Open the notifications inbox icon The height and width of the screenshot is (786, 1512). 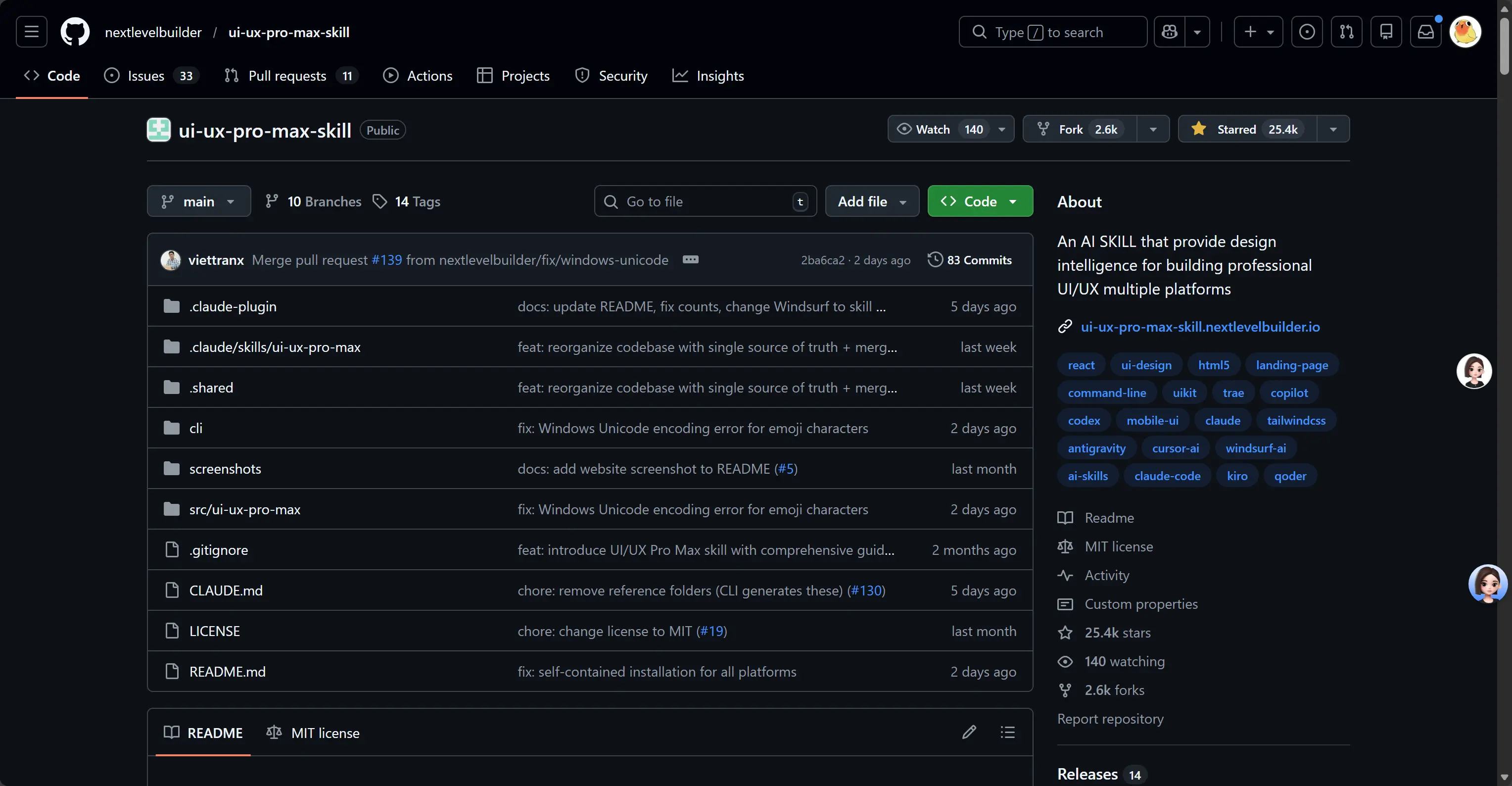1426,32
